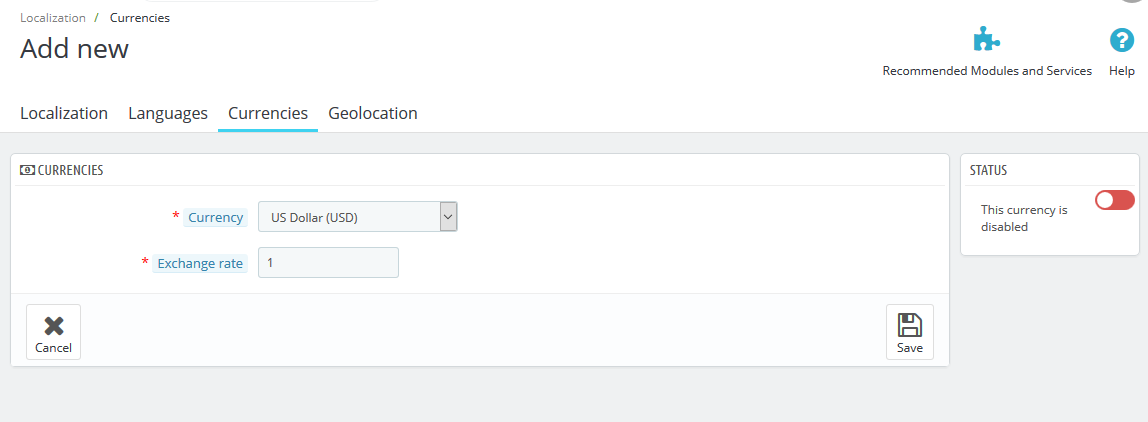Go to the Geolocation tab
Viewport: 1148px width, 422px height.
[373, 113]
